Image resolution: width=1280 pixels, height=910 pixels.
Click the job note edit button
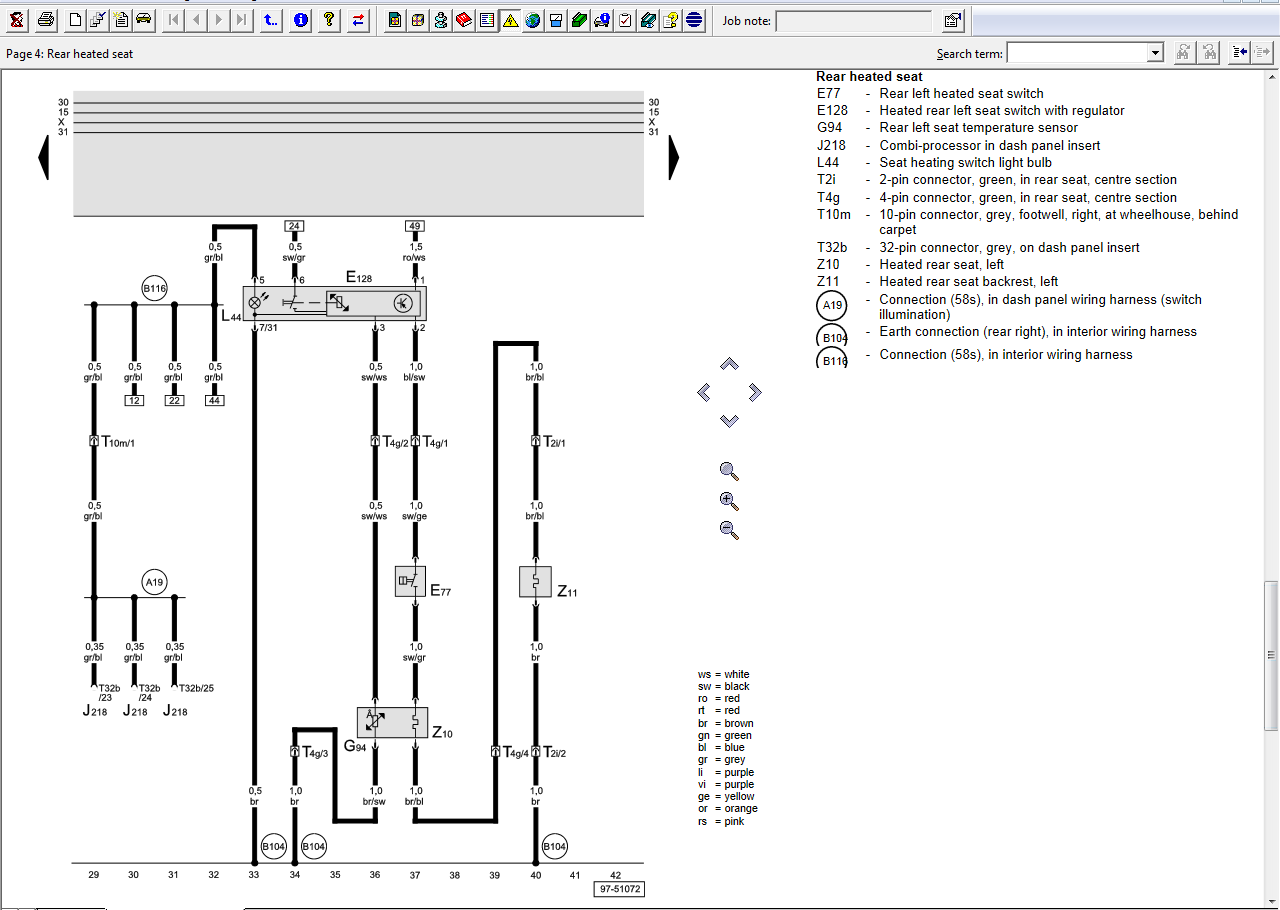952,20
